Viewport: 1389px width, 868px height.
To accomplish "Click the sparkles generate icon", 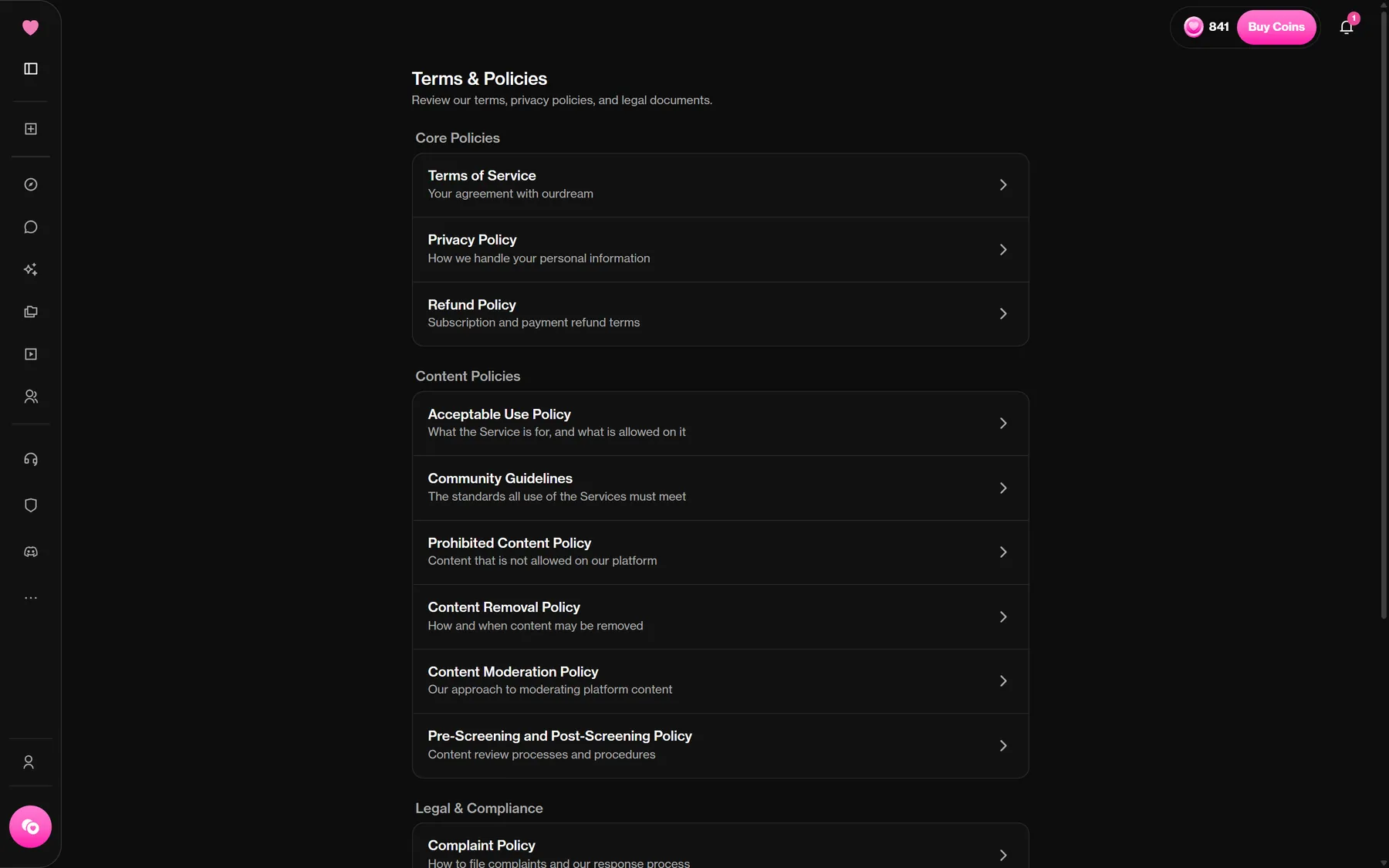I will [31, 269].
